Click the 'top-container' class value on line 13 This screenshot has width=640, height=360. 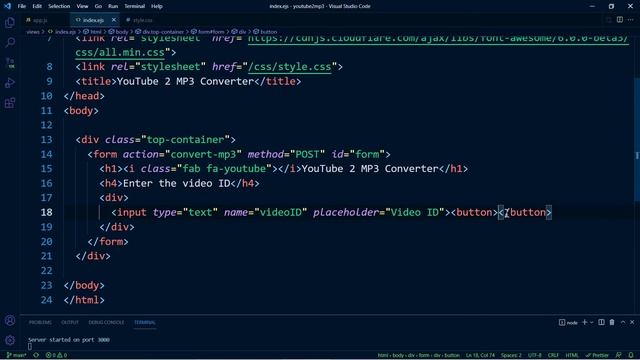(185, 140)
